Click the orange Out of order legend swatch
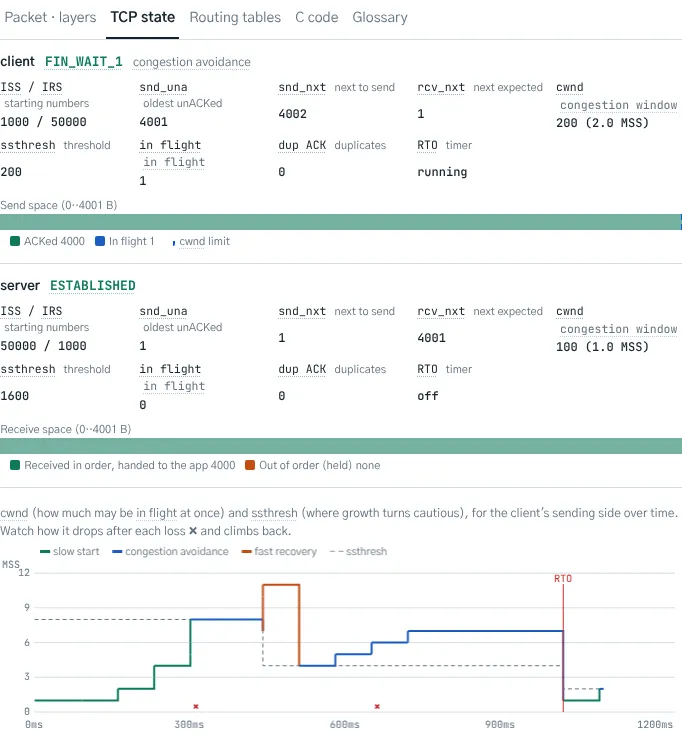 pyautogui.click(x=250, y=465)
